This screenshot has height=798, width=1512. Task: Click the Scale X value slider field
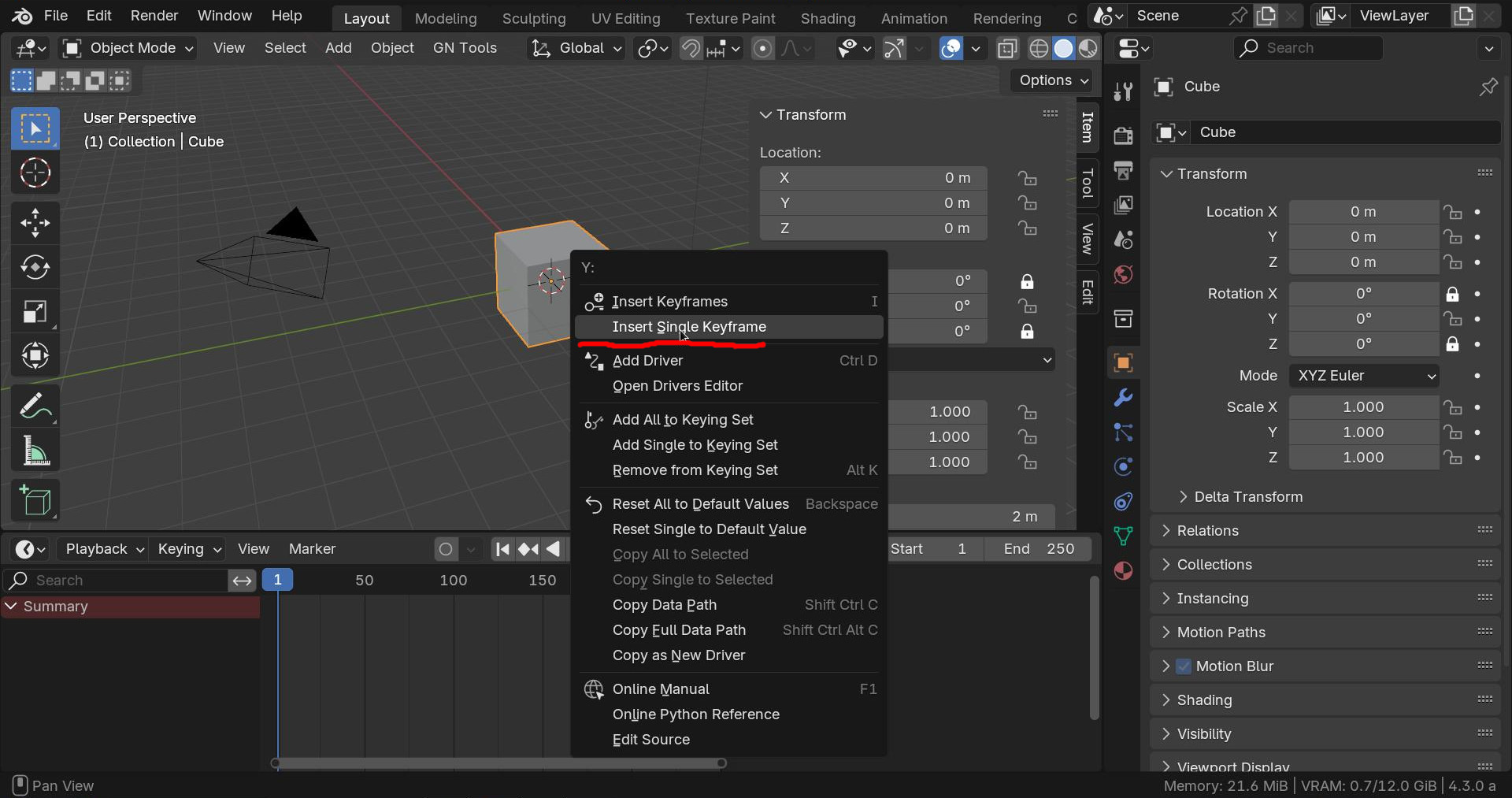click(x=1363, y=407)
